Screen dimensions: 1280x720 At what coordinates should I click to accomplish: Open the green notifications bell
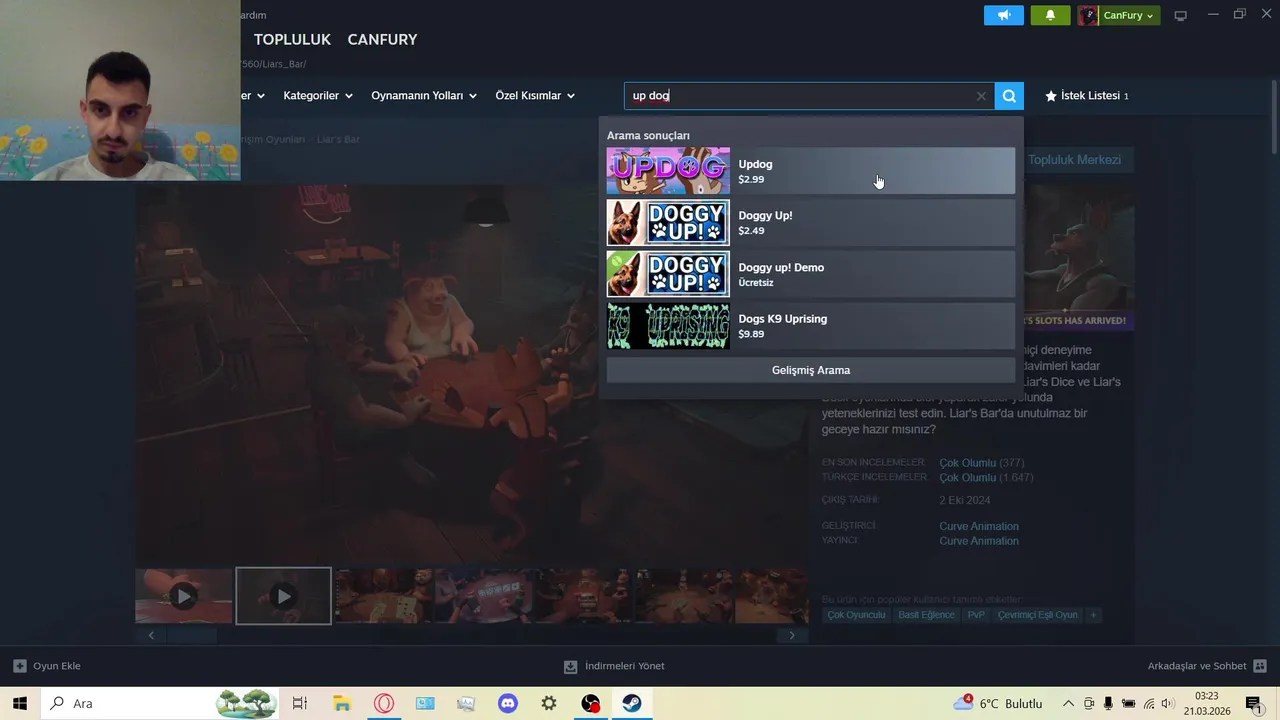[1050, 15]
